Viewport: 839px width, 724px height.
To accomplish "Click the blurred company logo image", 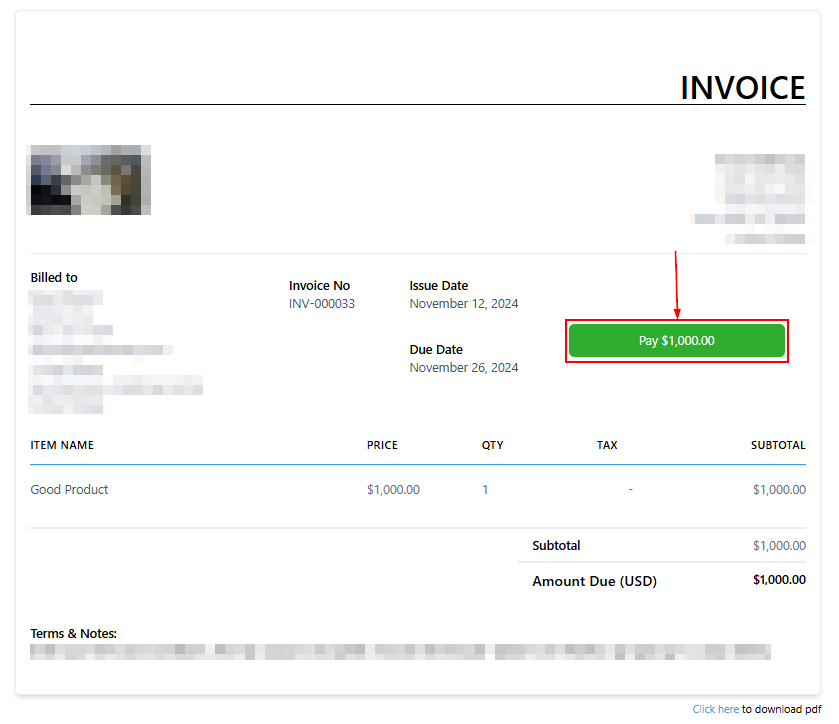I will click(89, 180).
